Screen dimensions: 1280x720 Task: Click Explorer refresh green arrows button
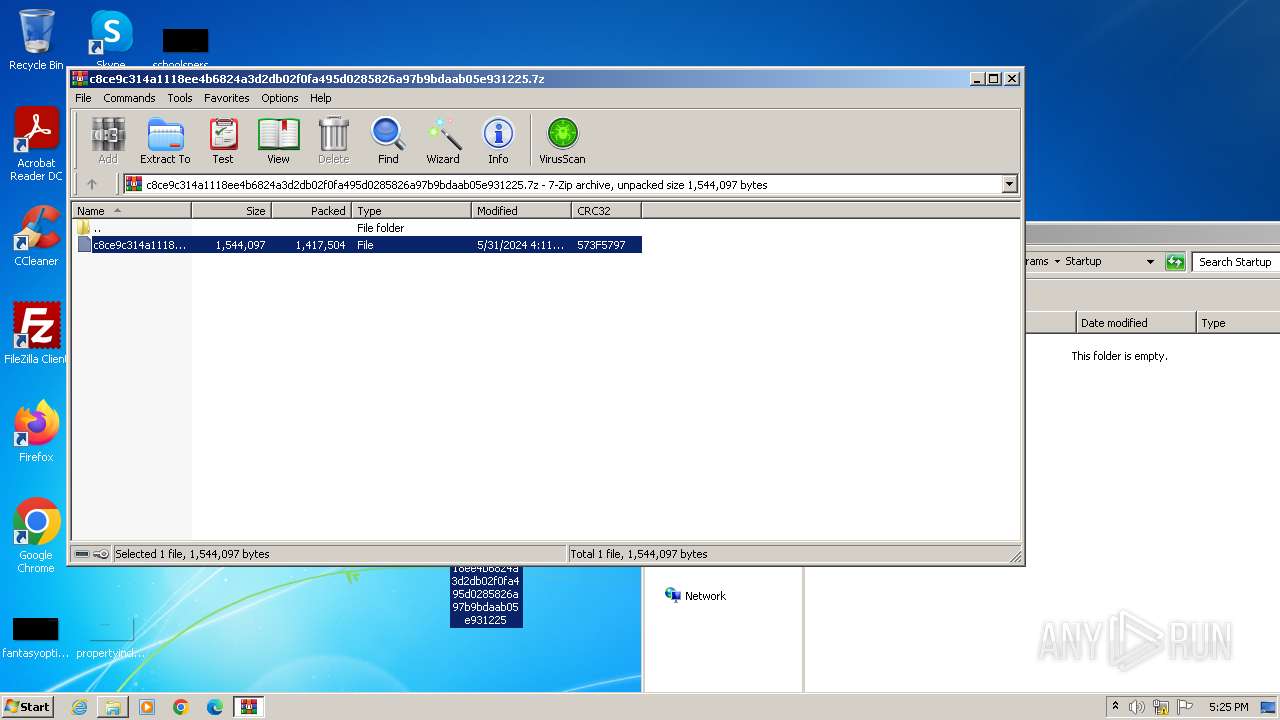tap(1175, 262)
